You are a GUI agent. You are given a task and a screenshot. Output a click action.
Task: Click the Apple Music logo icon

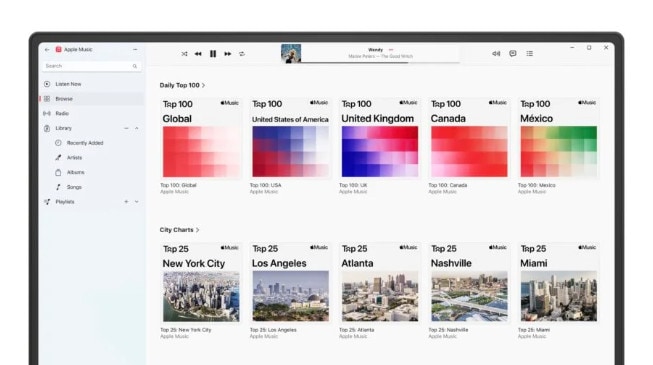(x=59, y=50)
